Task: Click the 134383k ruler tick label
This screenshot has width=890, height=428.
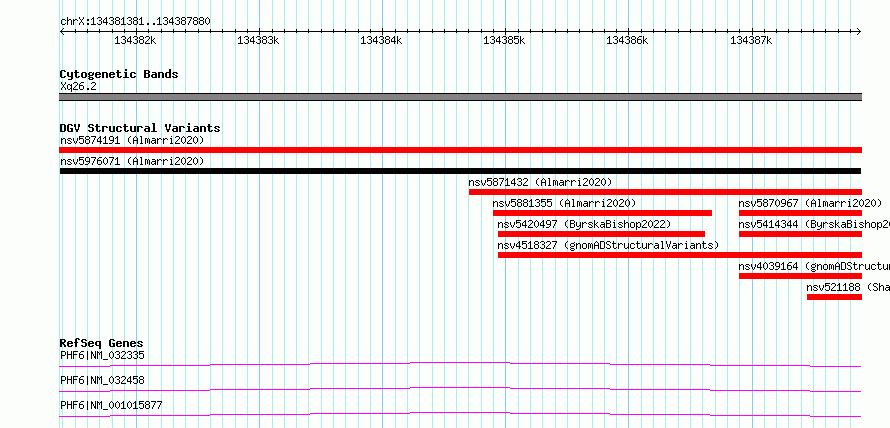Action: tap(258, 41)
